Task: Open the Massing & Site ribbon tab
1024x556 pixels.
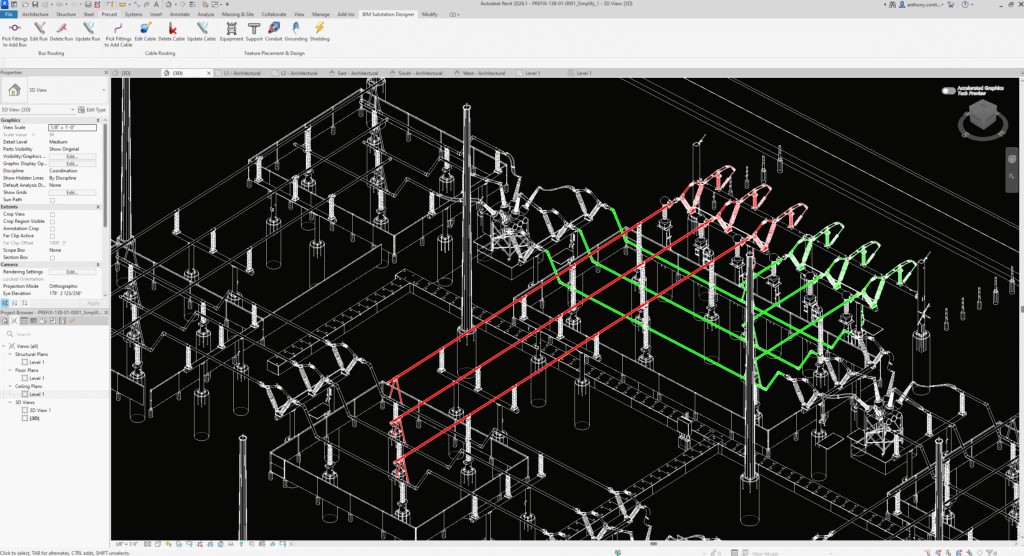Action: tap(237, 15)
